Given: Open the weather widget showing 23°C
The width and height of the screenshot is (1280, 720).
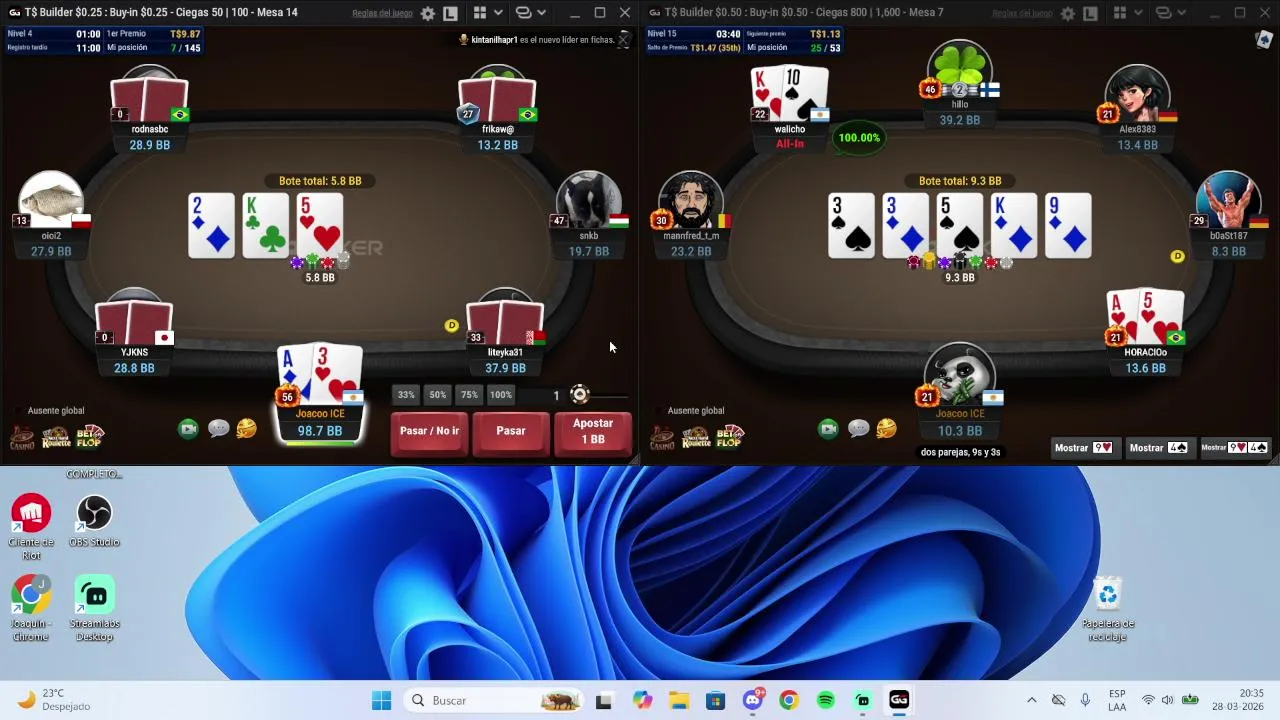Looking at the screenshot, I should [x=55, y=700].
